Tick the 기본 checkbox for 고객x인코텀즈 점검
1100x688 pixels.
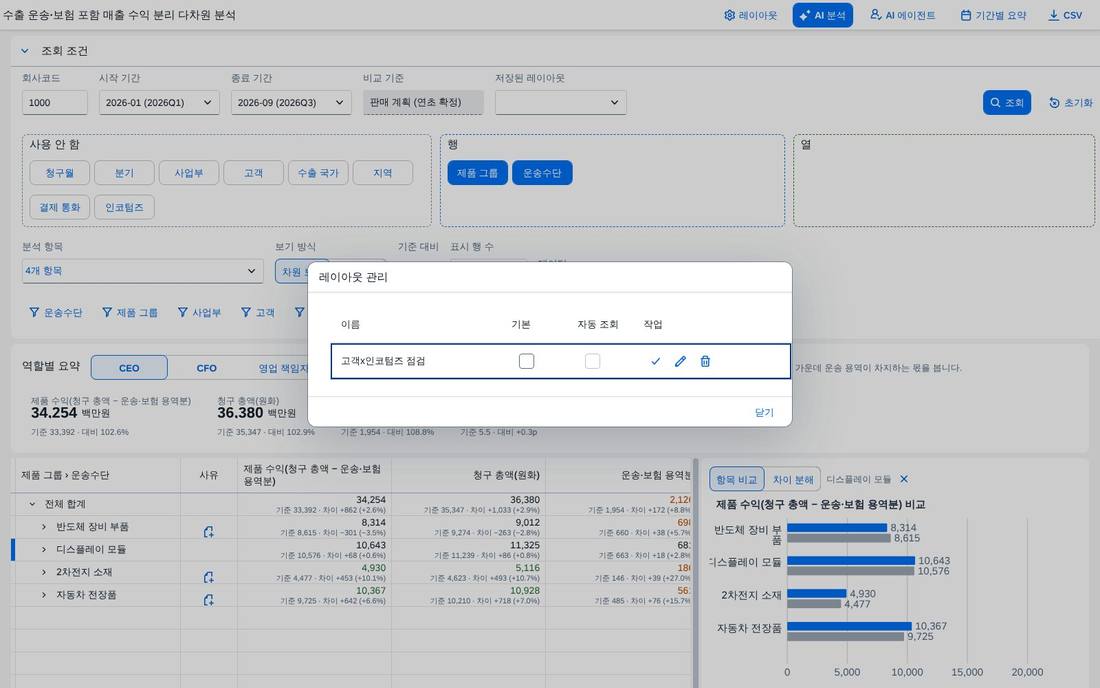tap(526, 361)
